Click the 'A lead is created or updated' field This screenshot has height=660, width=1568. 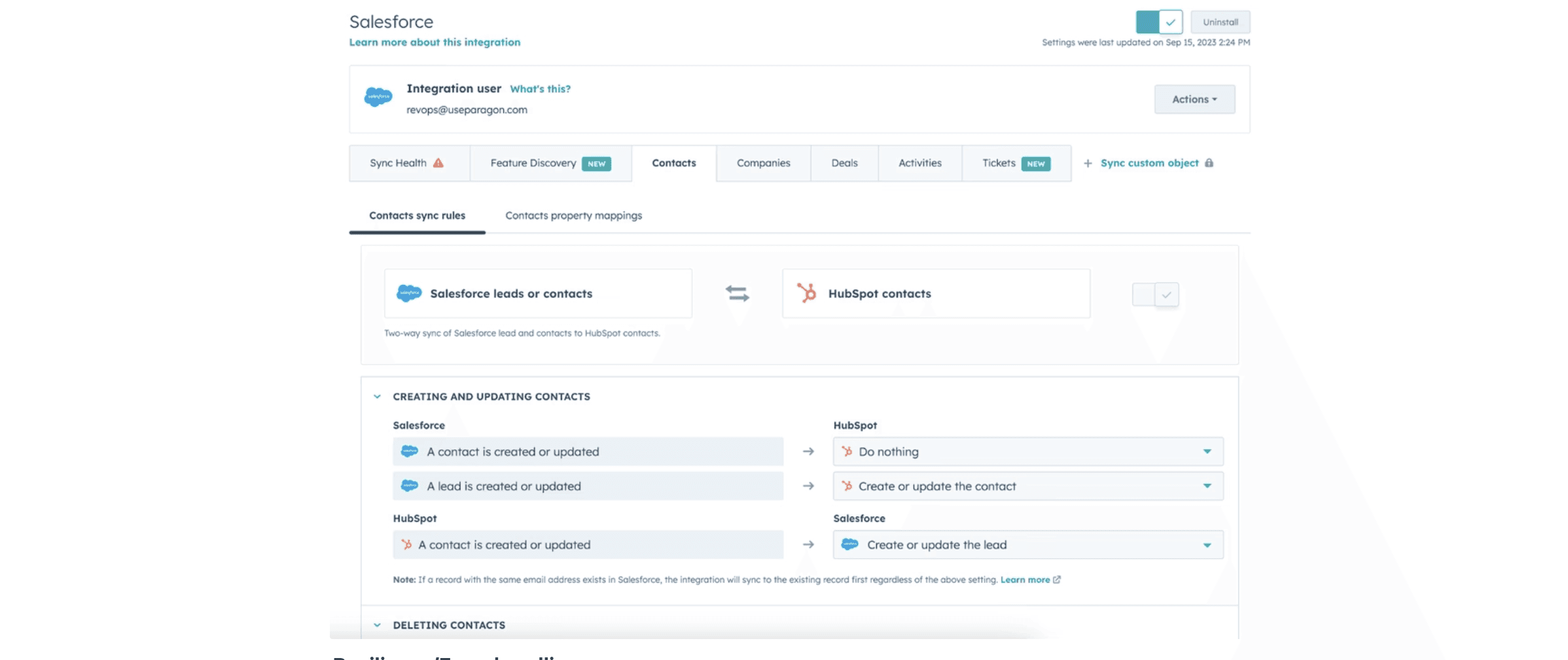click(588, 486)
